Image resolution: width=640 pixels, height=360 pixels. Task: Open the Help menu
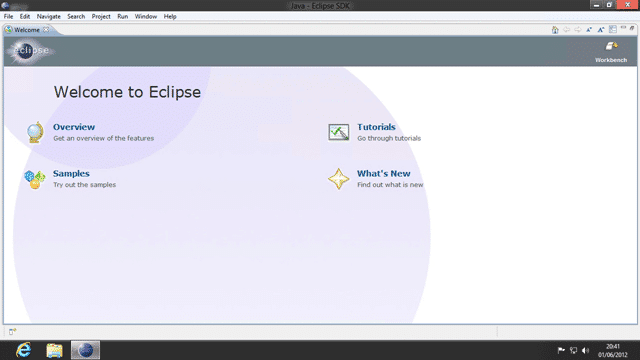[170, 16]
